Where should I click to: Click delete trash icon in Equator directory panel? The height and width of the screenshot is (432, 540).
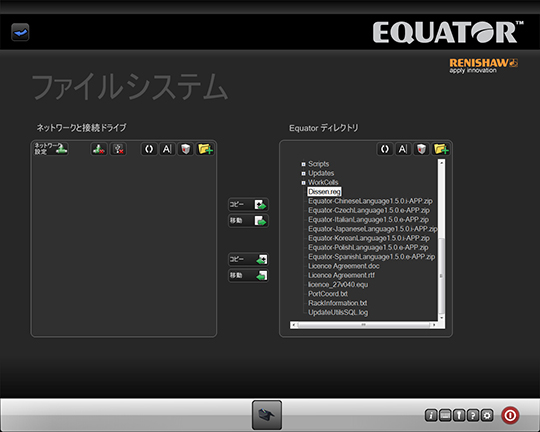click(x=422, y=149)
